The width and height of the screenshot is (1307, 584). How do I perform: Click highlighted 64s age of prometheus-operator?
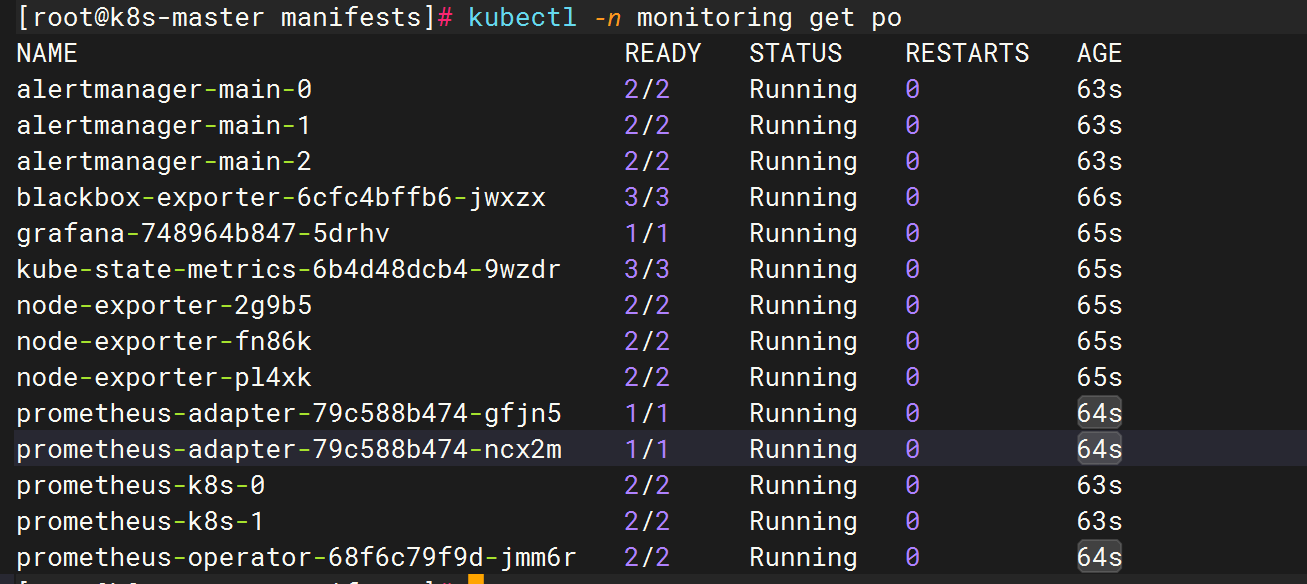[1100, 558]
